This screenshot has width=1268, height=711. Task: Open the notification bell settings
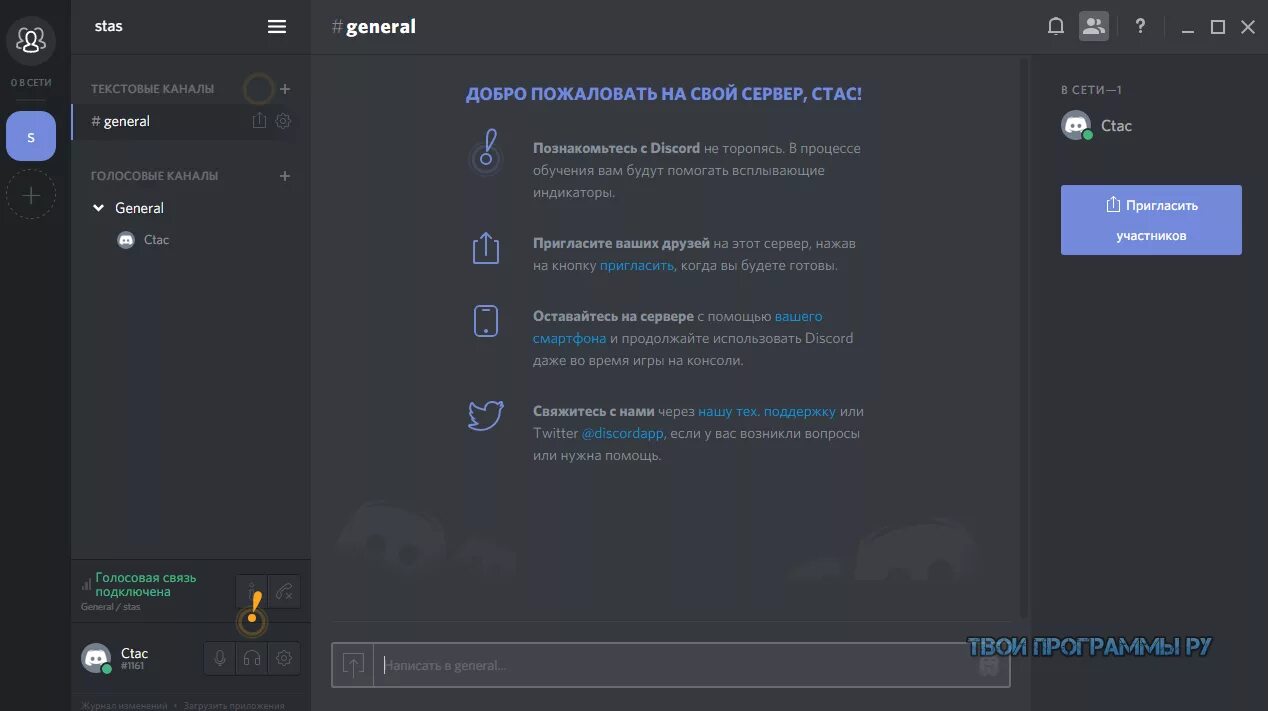point(1055,27)
